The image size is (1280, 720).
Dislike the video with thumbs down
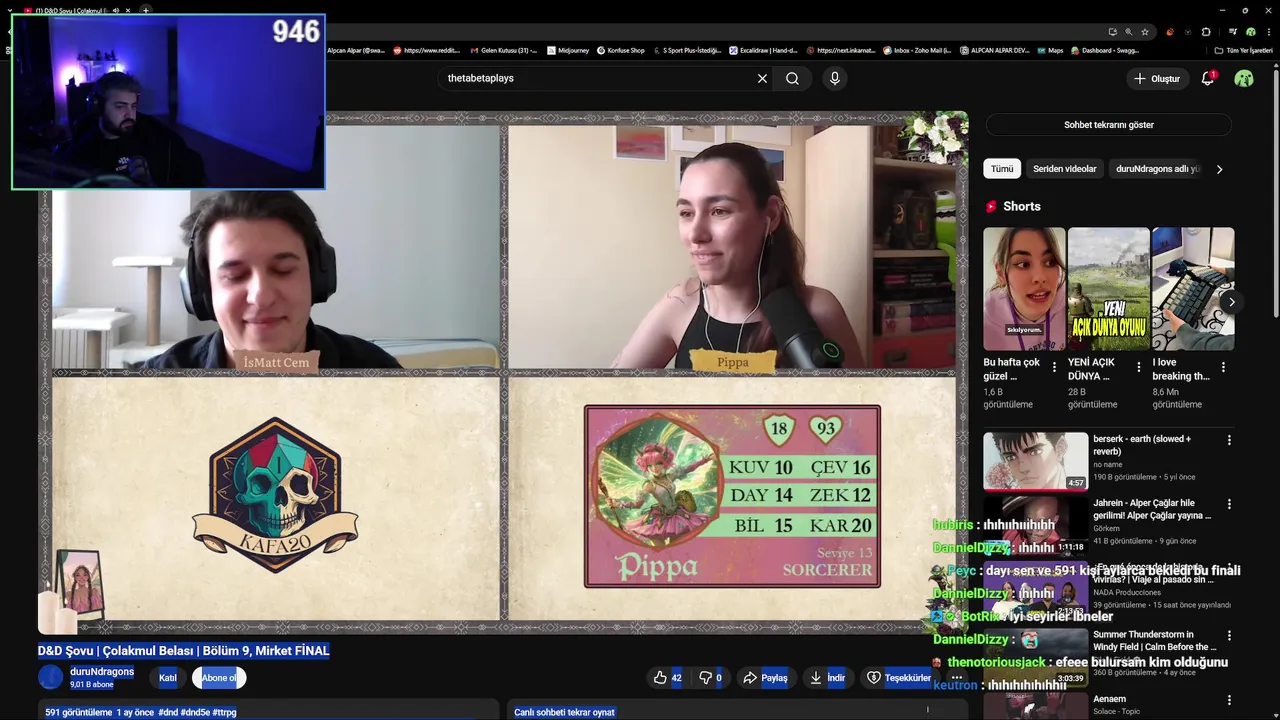pyautogui.click(x=710, y=678)
